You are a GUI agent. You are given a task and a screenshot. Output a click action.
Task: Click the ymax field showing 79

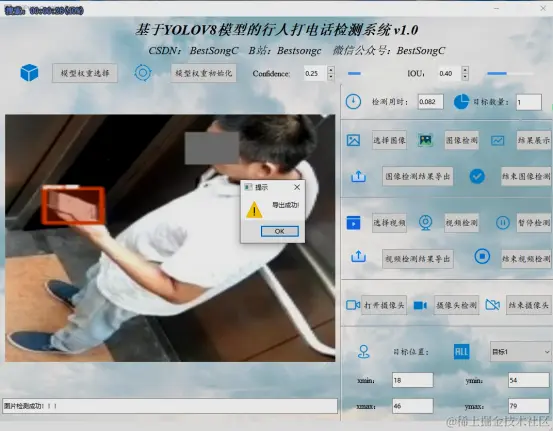coord(529,406)
